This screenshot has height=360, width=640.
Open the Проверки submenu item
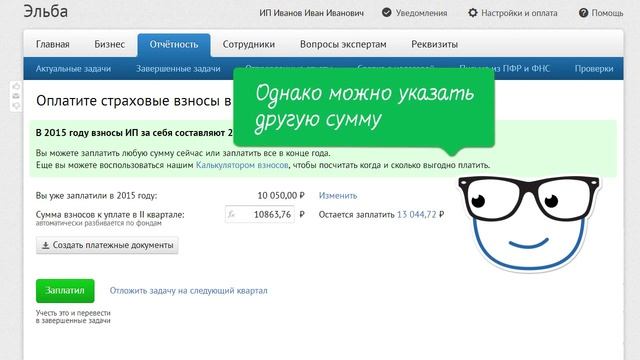594,69
